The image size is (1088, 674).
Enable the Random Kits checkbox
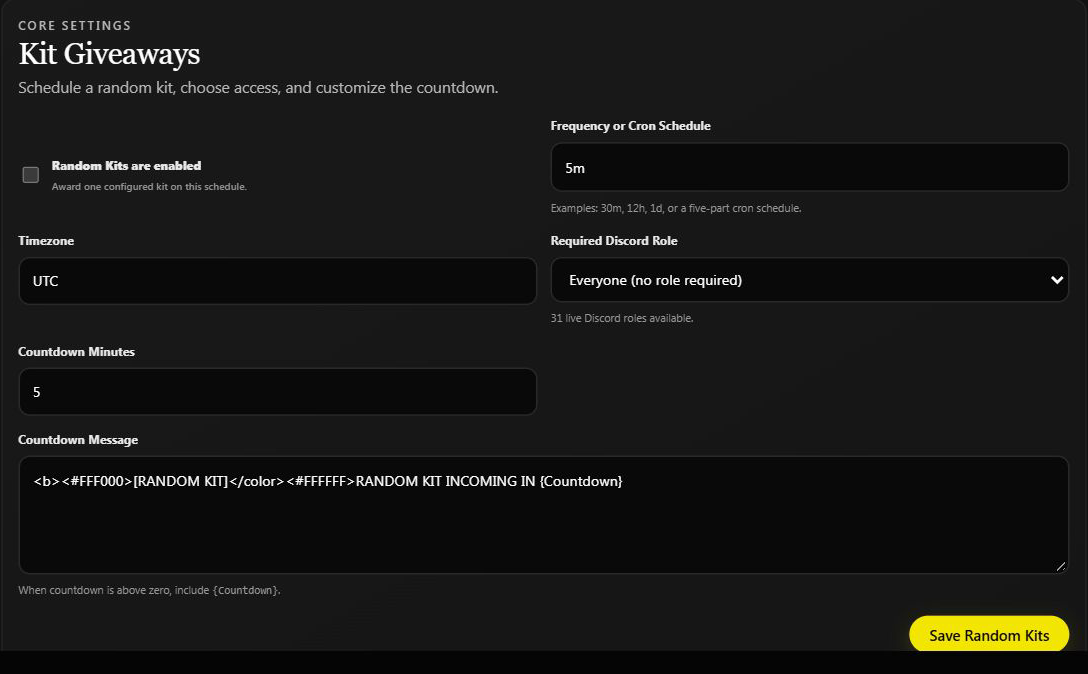pos(31,175)
